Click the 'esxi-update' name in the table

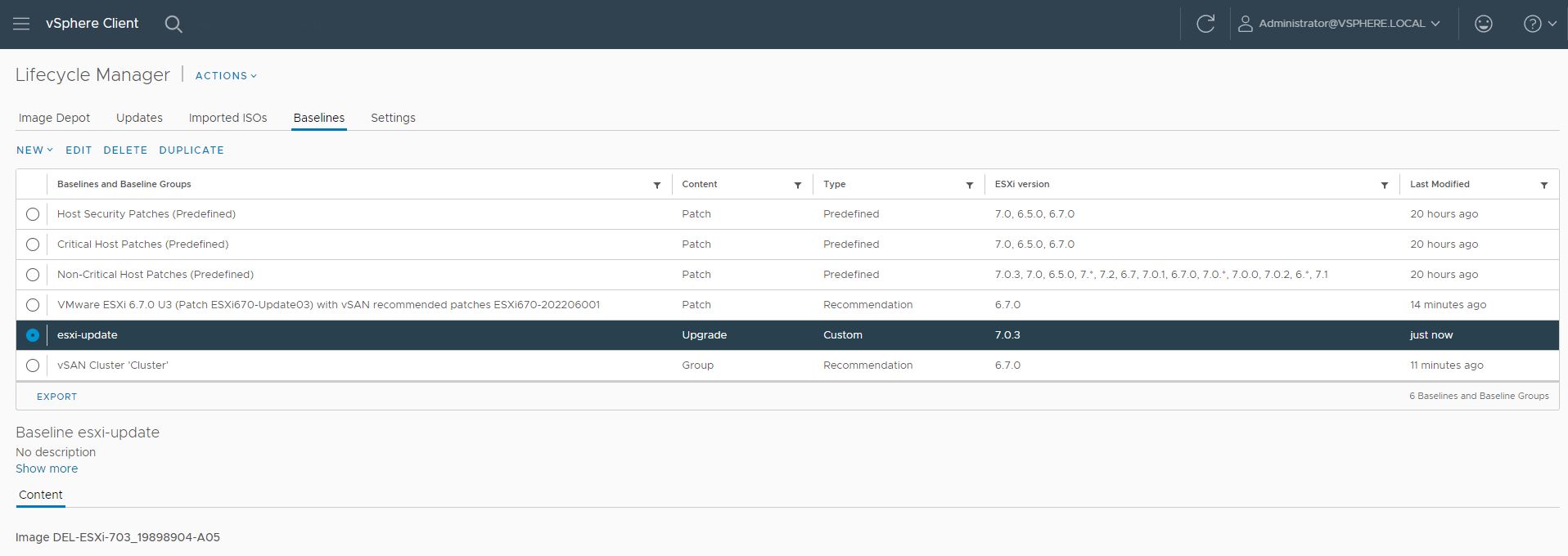point(88,335)
